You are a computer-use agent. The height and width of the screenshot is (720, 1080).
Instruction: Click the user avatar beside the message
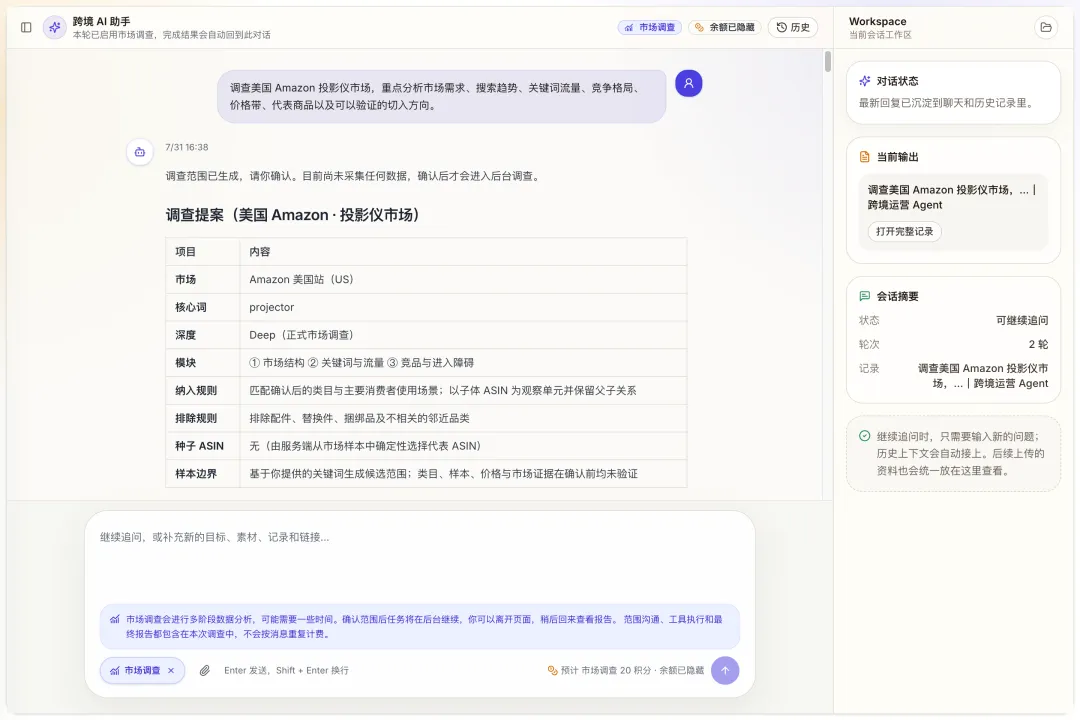[688, 83]
